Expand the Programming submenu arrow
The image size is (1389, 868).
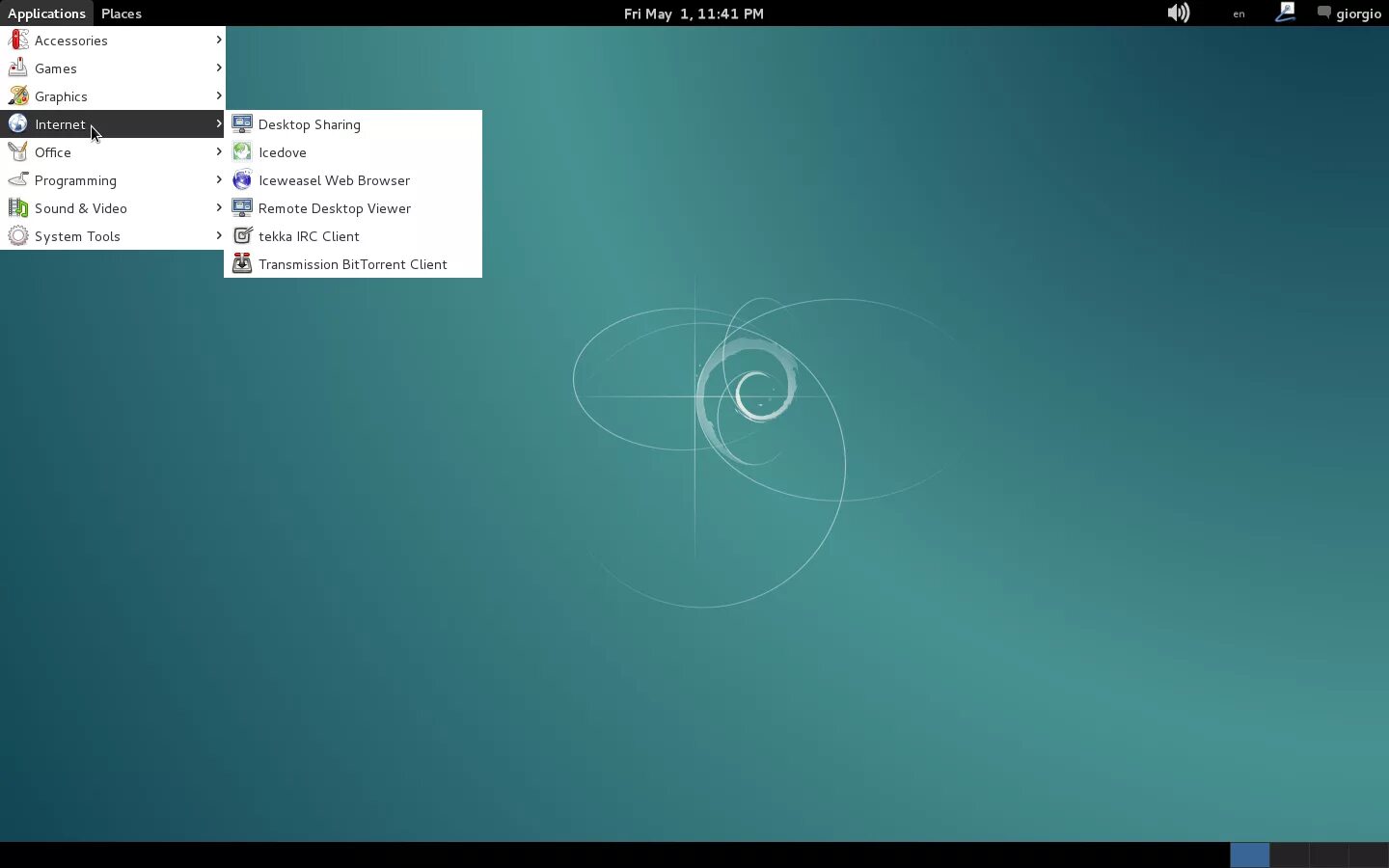click(x=219, y=179)
